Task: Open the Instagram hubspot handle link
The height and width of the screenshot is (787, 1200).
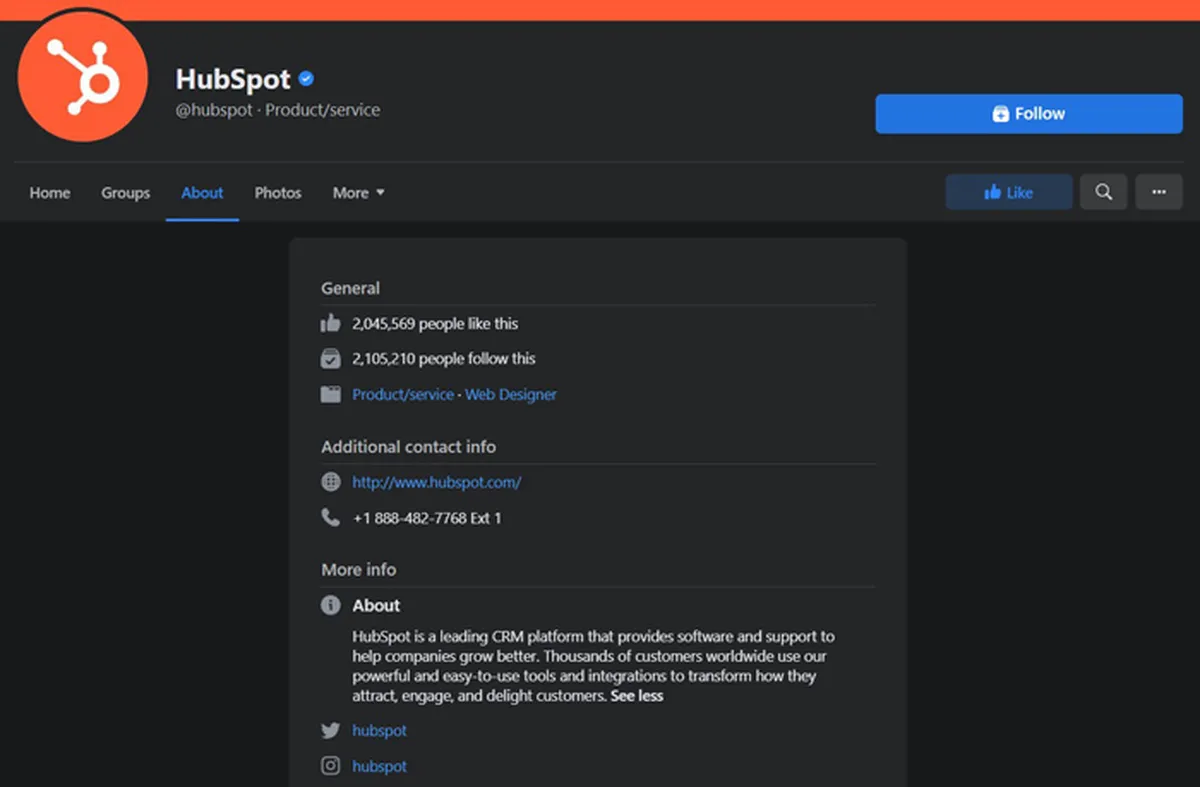Action: (x=380, y=767)
